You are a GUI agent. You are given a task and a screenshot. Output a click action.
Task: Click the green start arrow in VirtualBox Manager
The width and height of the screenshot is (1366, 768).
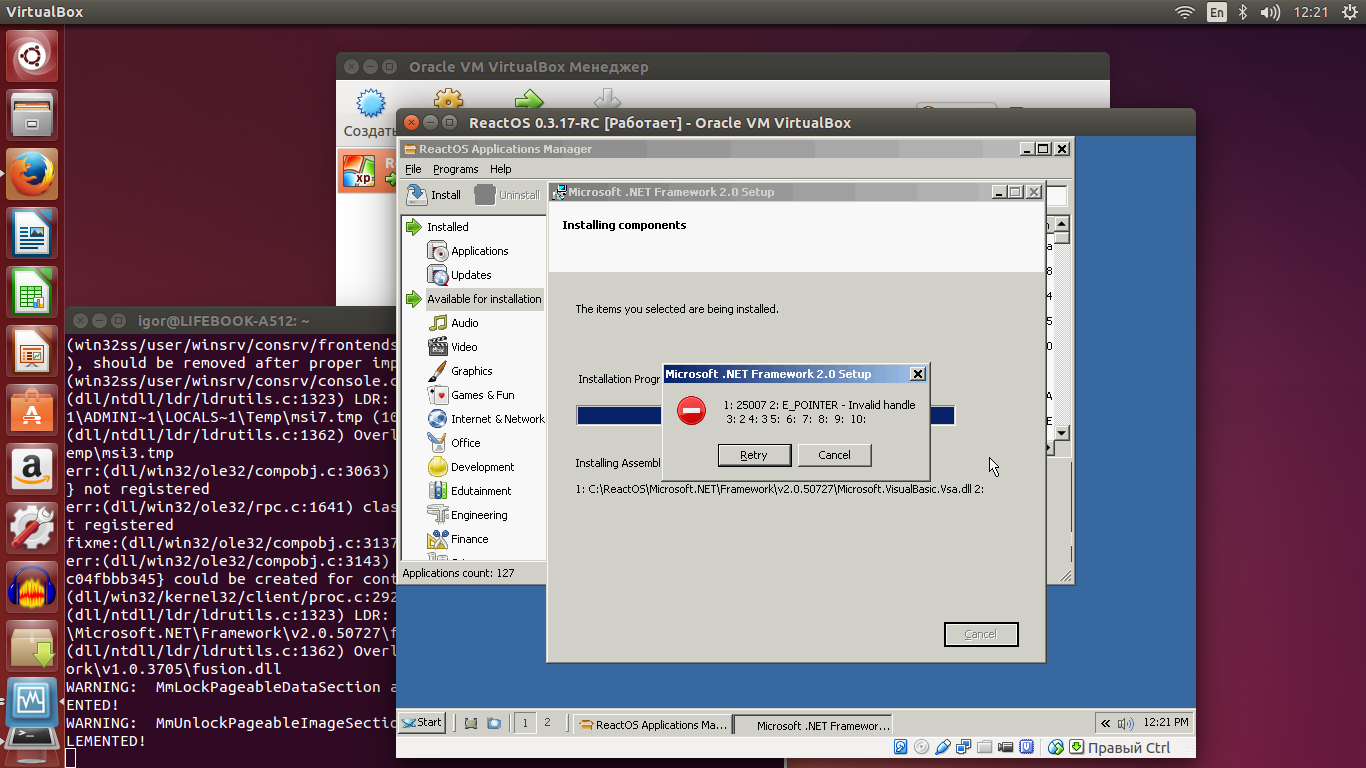click(529, 100)
